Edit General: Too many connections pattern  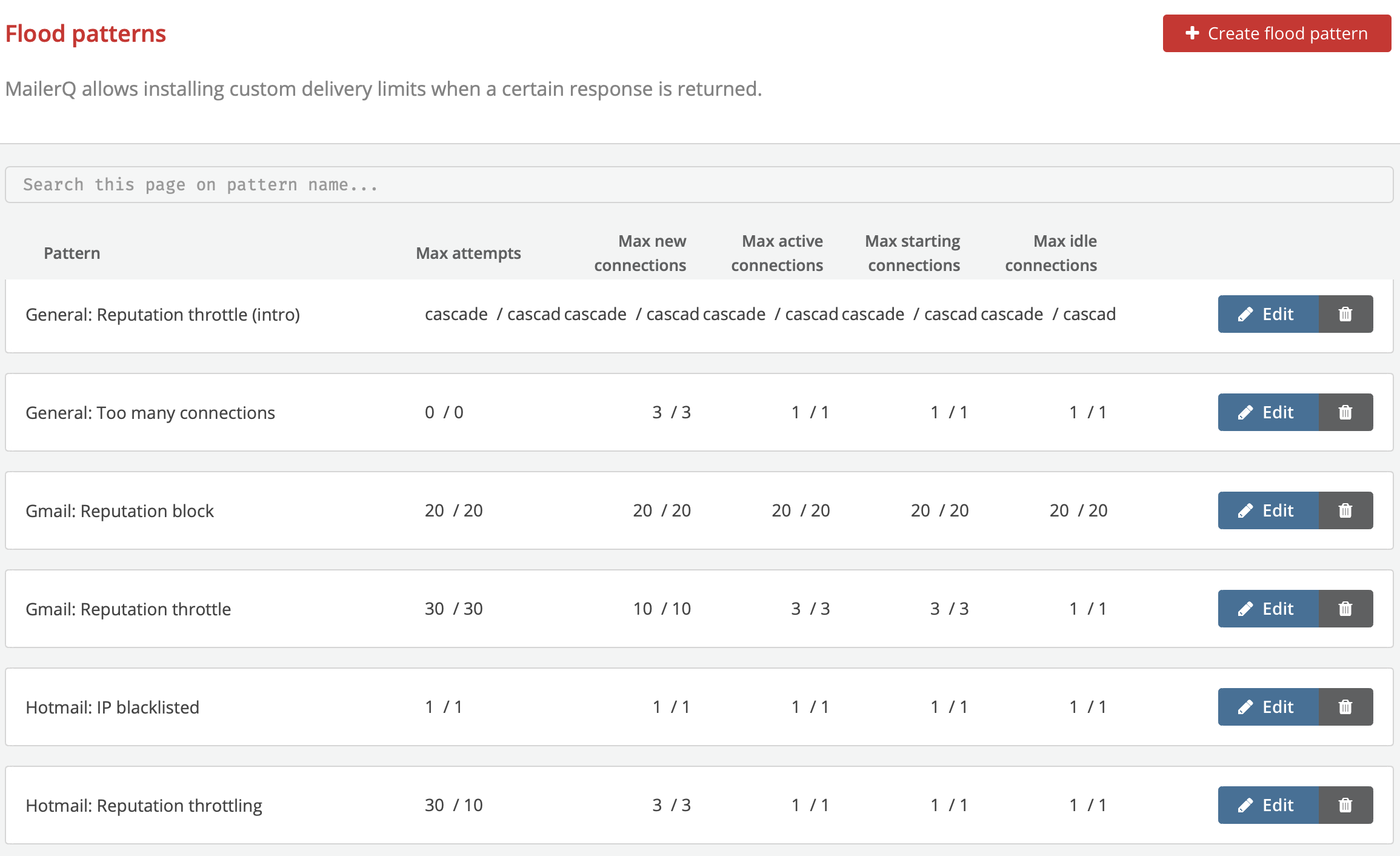coord(1268,412)
